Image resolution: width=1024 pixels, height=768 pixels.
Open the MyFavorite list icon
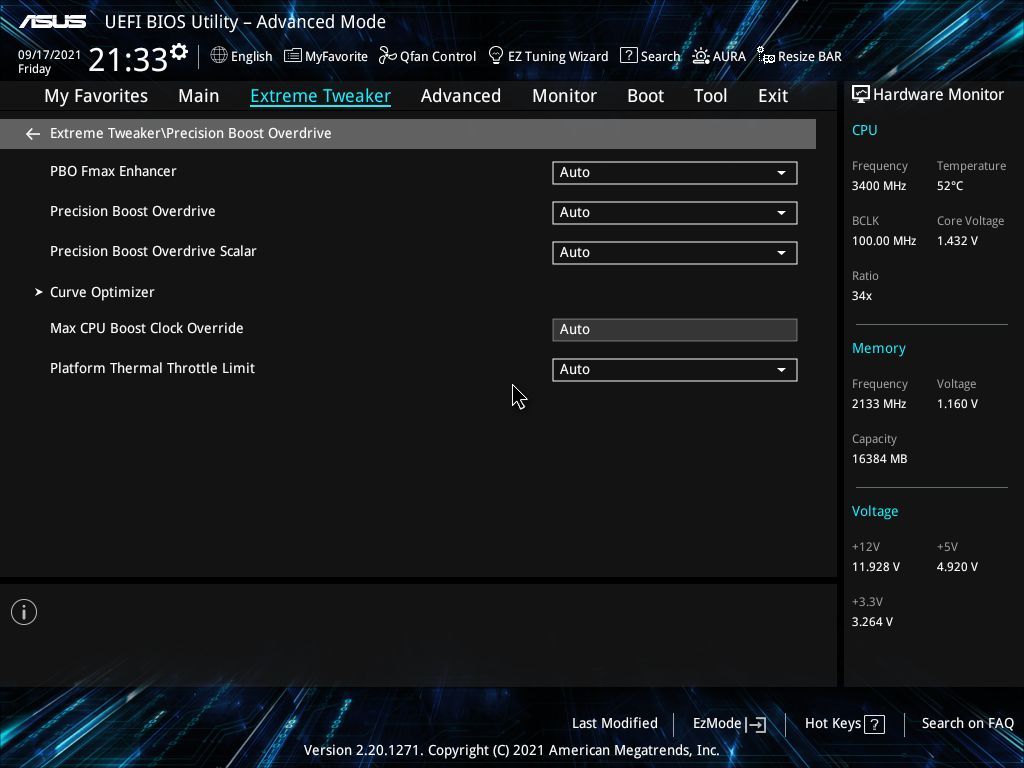(x=293, y=56)
